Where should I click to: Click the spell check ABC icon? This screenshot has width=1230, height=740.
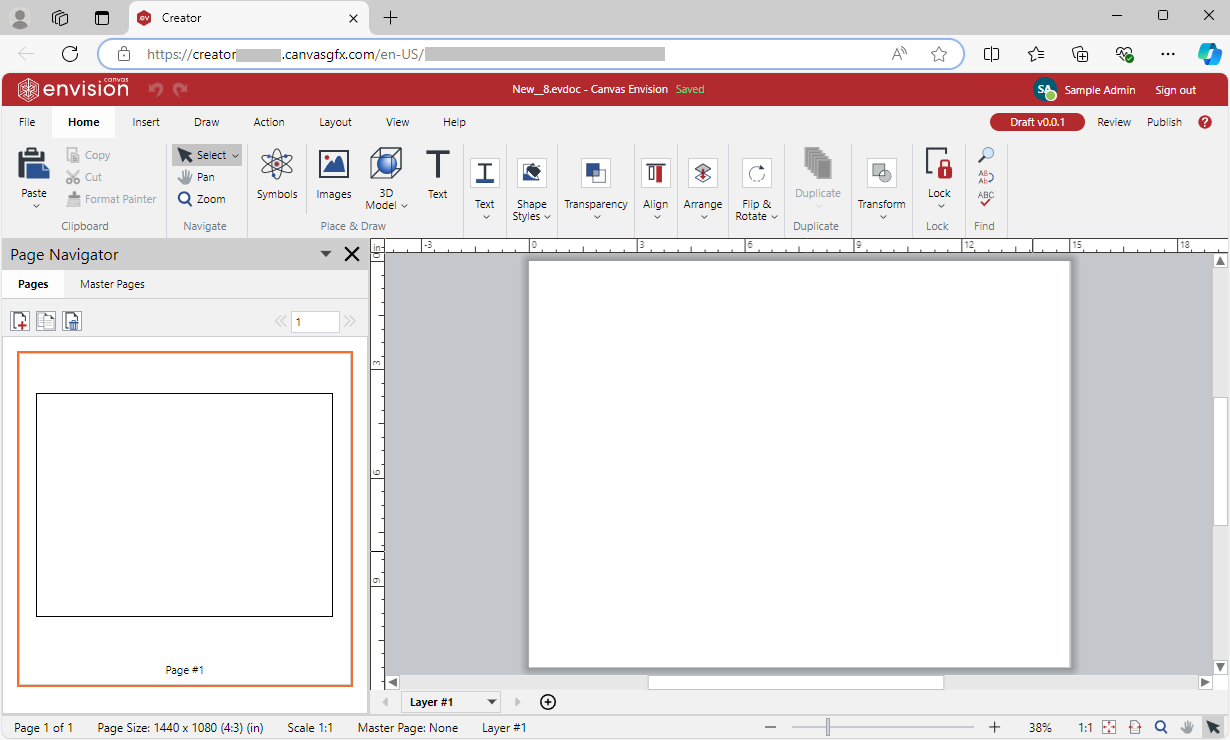[x=986, y=198]
